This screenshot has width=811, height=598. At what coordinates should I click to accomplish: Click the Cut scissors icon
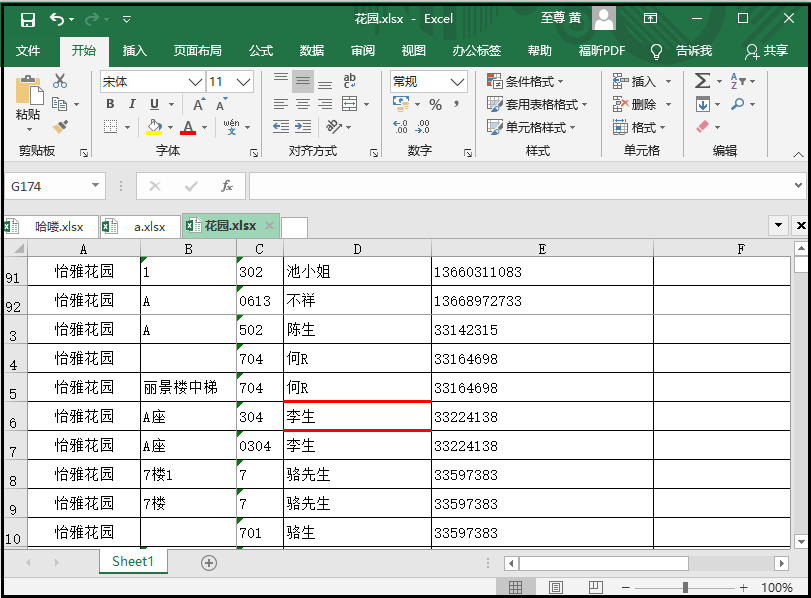click(60, 81)
